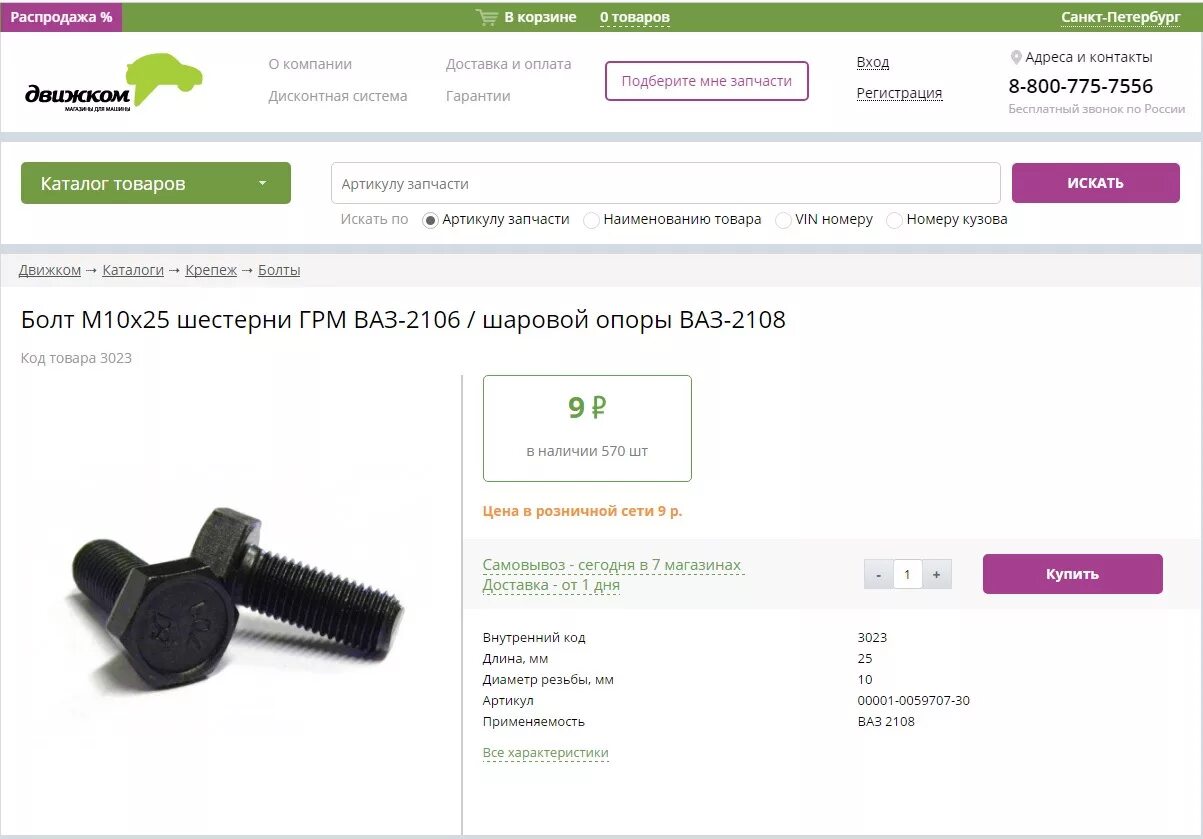Click the Движком car logo

click(114, 82)
